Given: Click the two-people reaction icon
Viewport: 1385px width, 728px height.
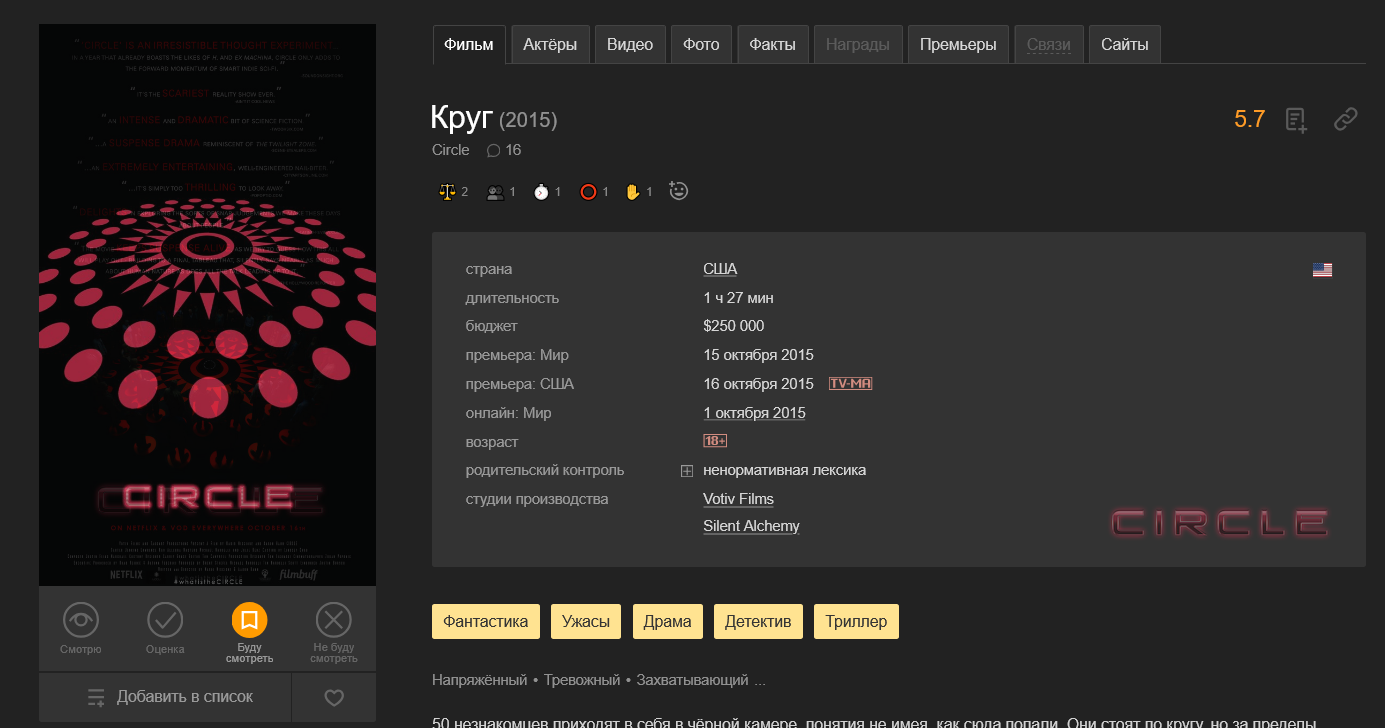Looking at the screenshot, I should 494,192.
